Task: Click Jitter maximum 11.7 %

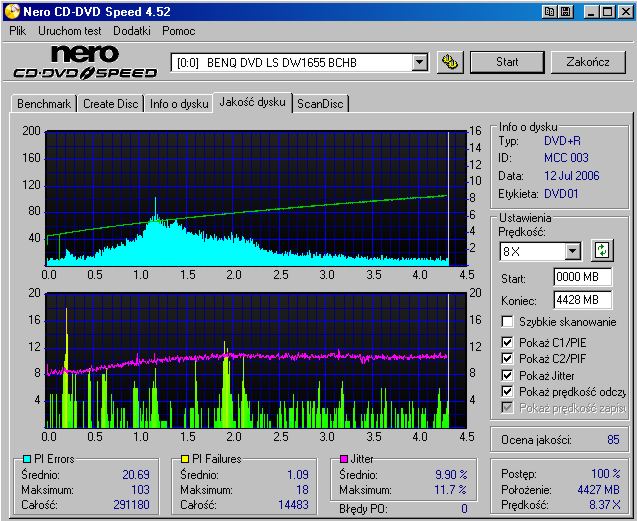Action: click(x=451, y=490)
